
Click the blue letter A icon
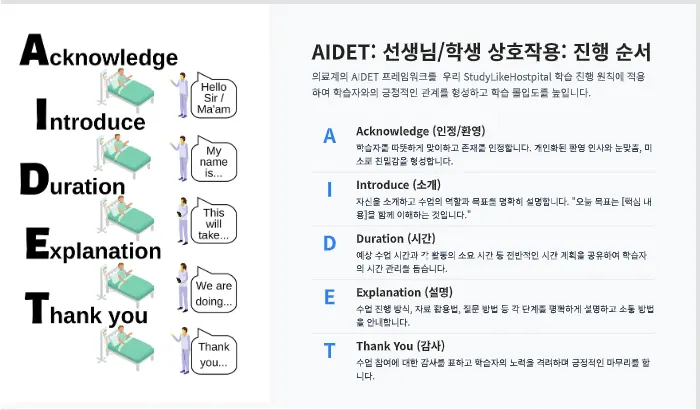pyautogui.click(x=329, y=136)
